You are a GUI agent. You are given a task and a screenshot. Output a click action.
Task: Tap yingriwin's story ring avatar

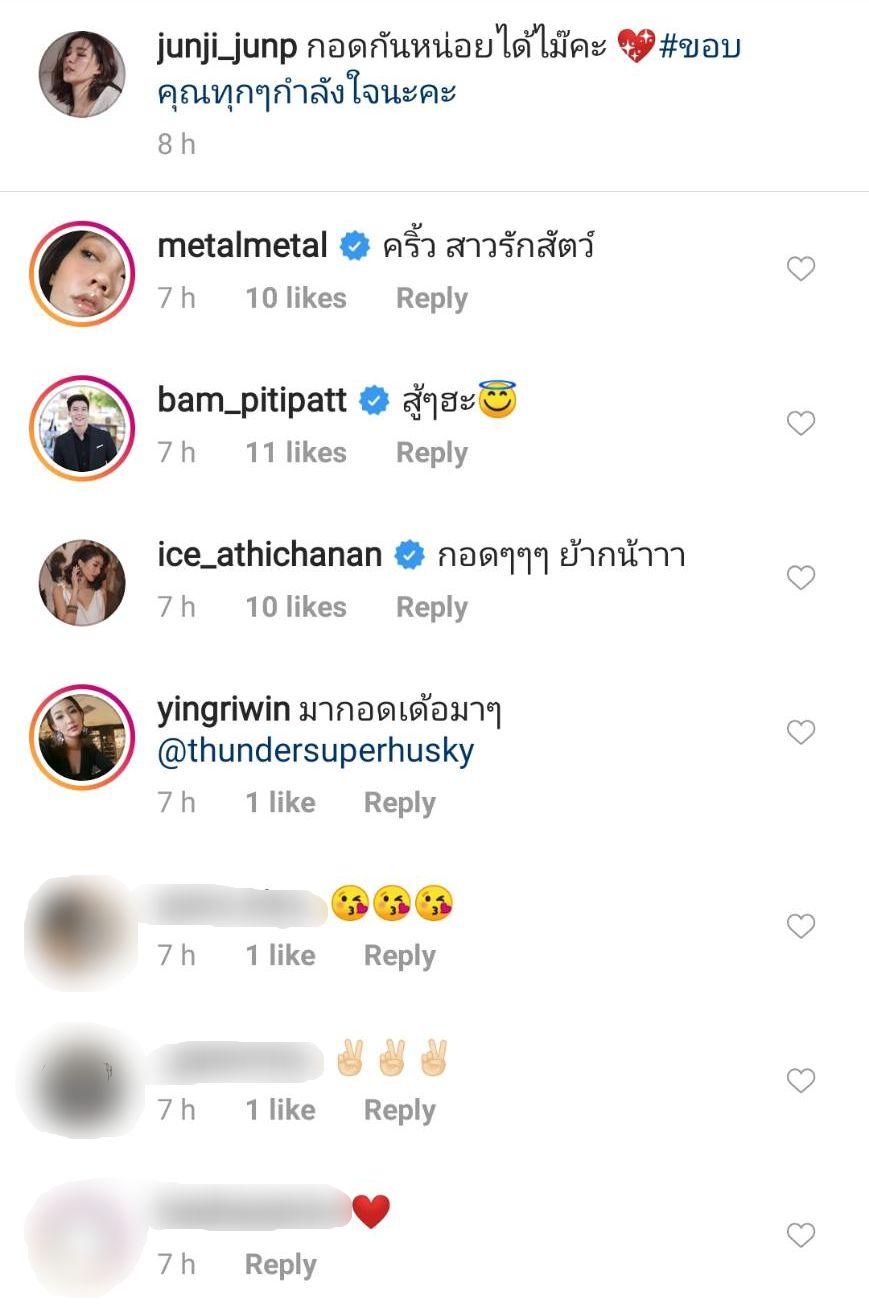click(x=82, y=737)
